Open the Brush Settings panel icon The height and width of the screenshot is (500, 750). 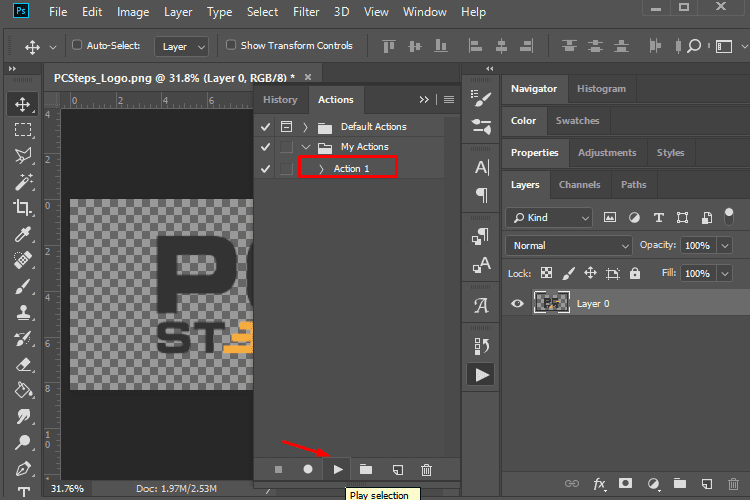481,99
